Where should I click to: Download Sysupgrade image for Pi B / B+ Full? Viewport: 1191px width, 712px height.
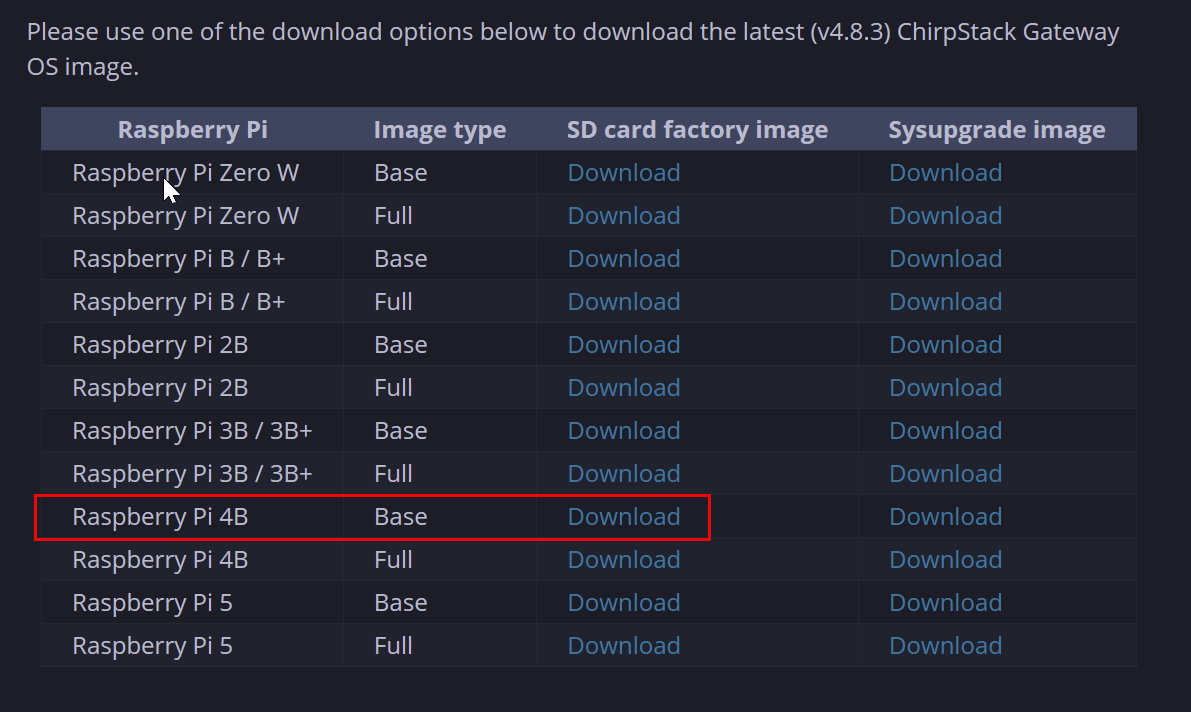point(945,302)
